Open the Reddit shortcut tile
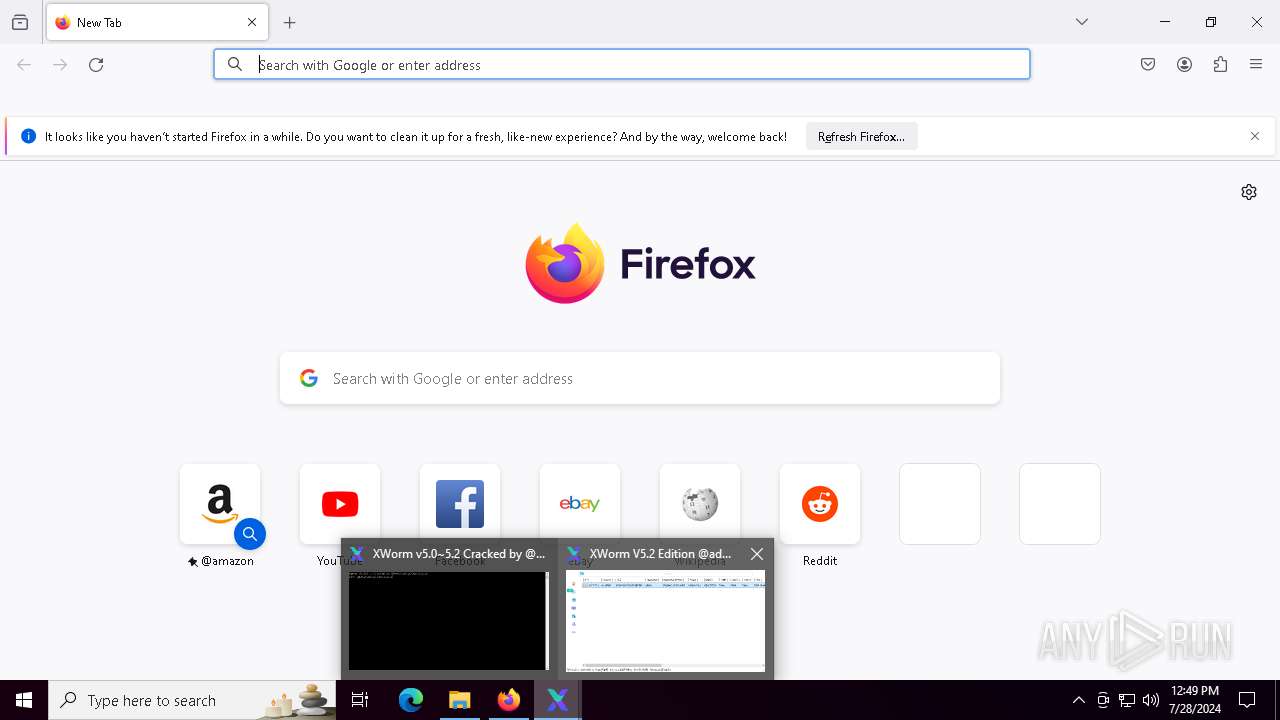 click(x=820, y=504)
